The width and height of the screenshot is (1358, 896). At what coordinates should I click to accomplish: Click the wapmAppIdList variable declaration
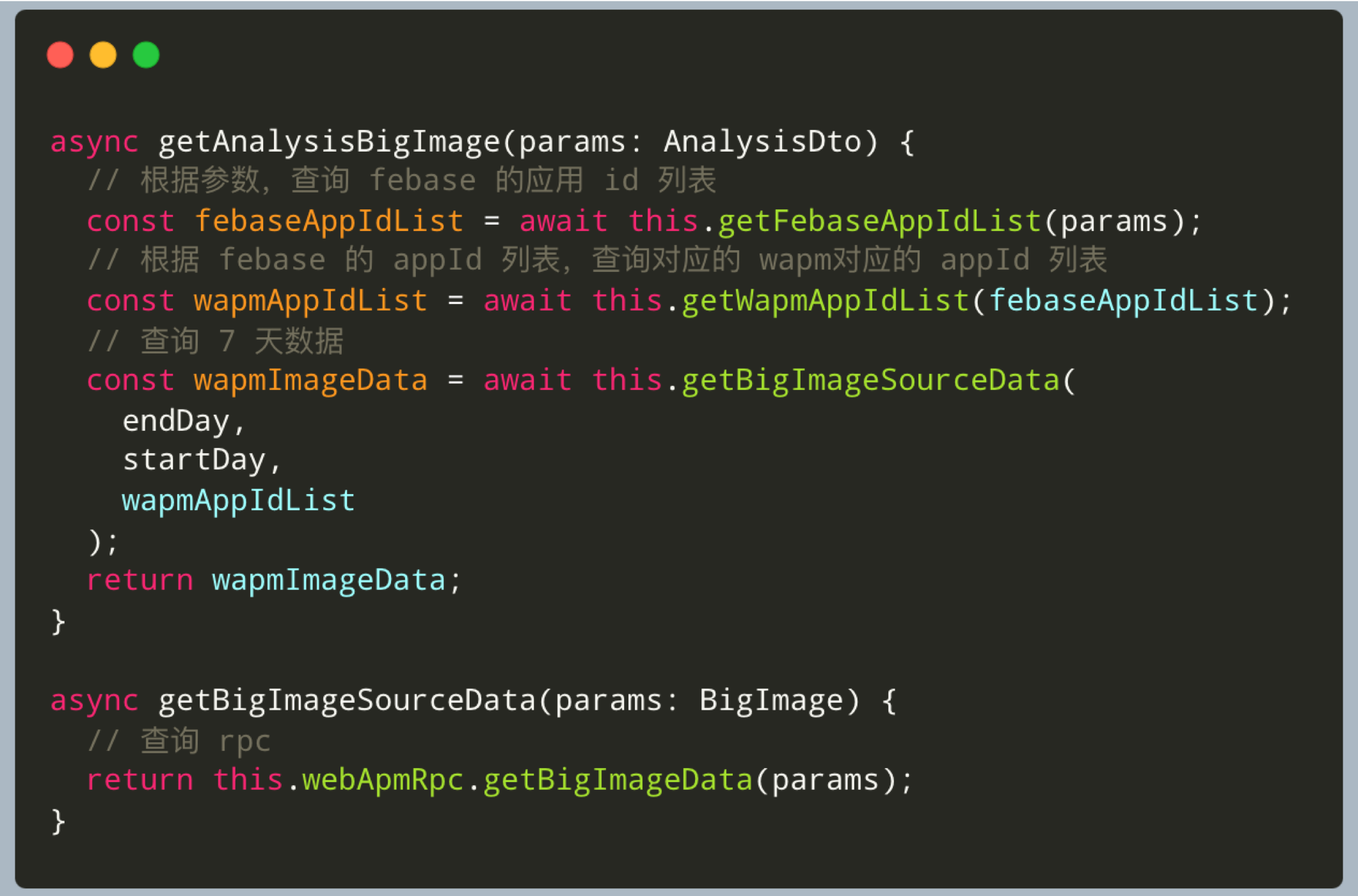(x=311, y=301)
